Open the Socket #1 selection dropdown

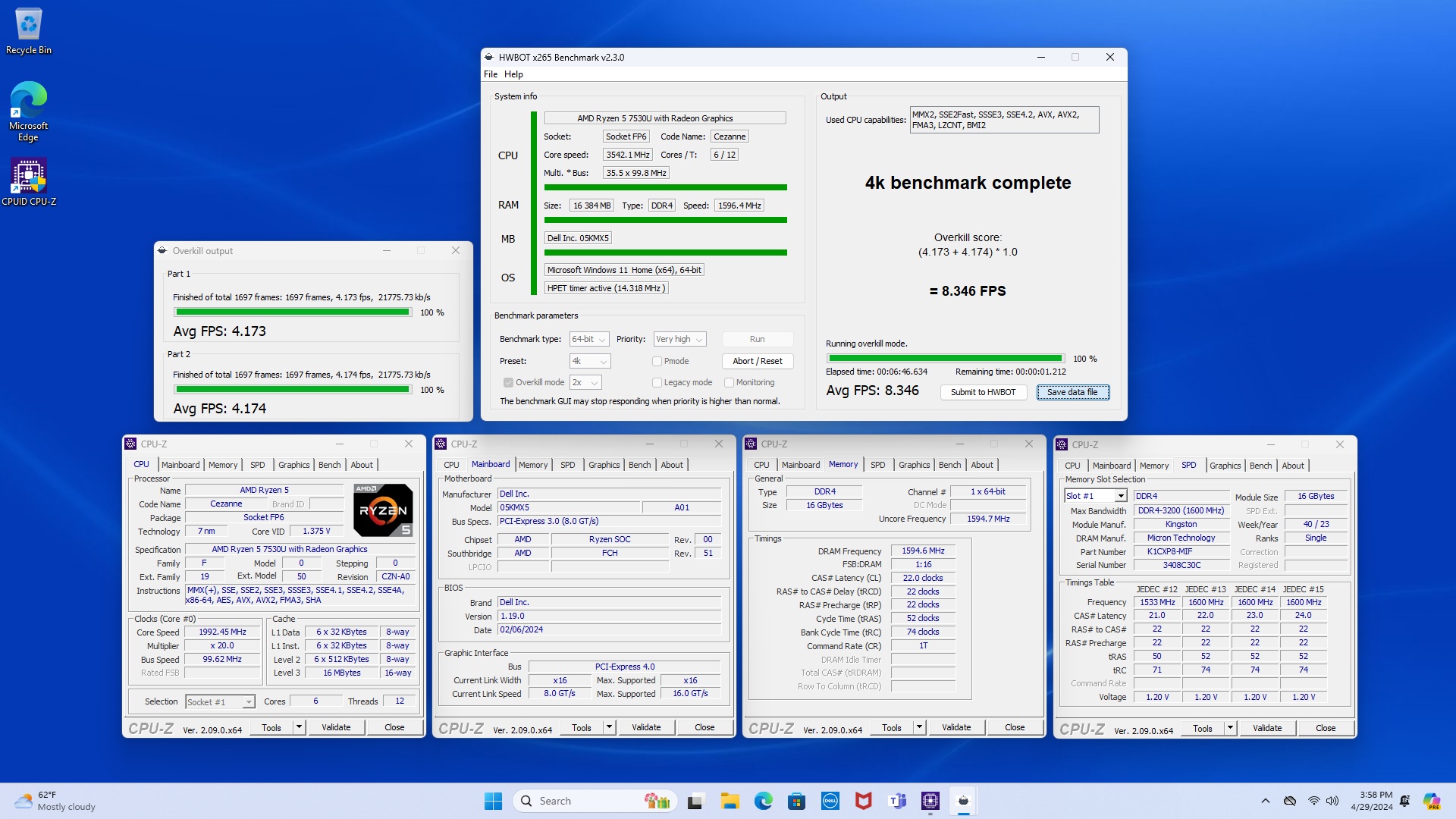coord(220,701)
